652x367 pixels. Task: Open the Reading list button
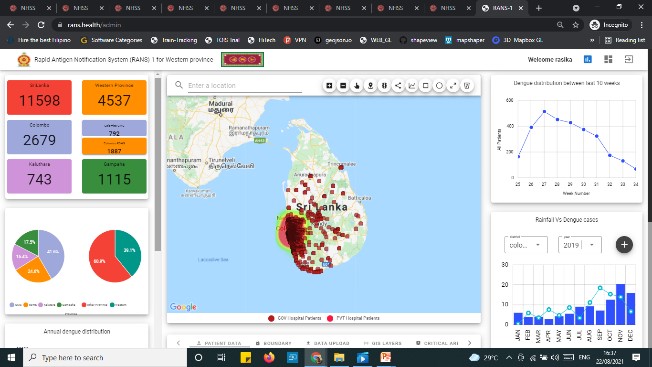coord(625,40)
